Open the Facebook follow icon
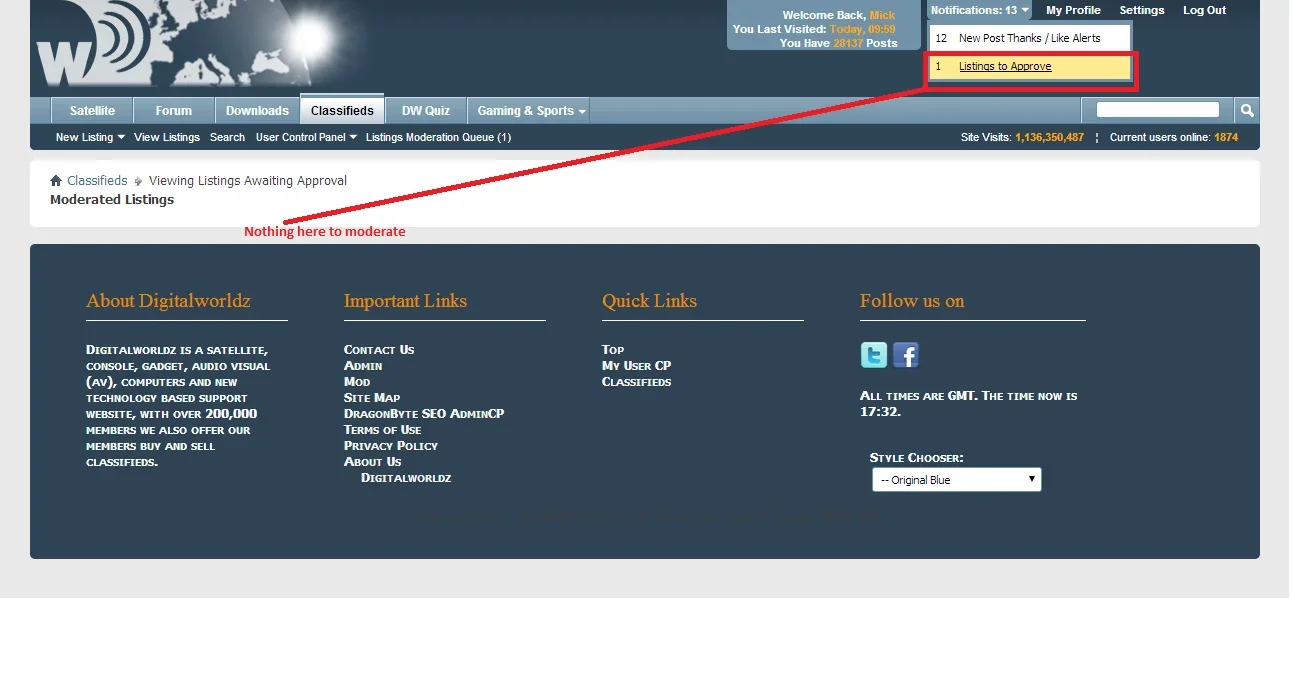This screenshot has height=688, width=1292. [906, 355]
